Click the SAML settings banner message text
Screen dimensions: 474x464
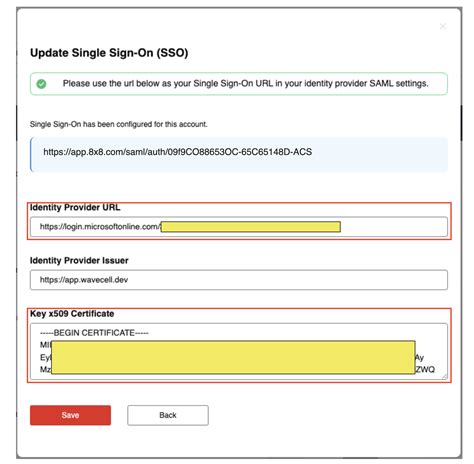[245, 83]
